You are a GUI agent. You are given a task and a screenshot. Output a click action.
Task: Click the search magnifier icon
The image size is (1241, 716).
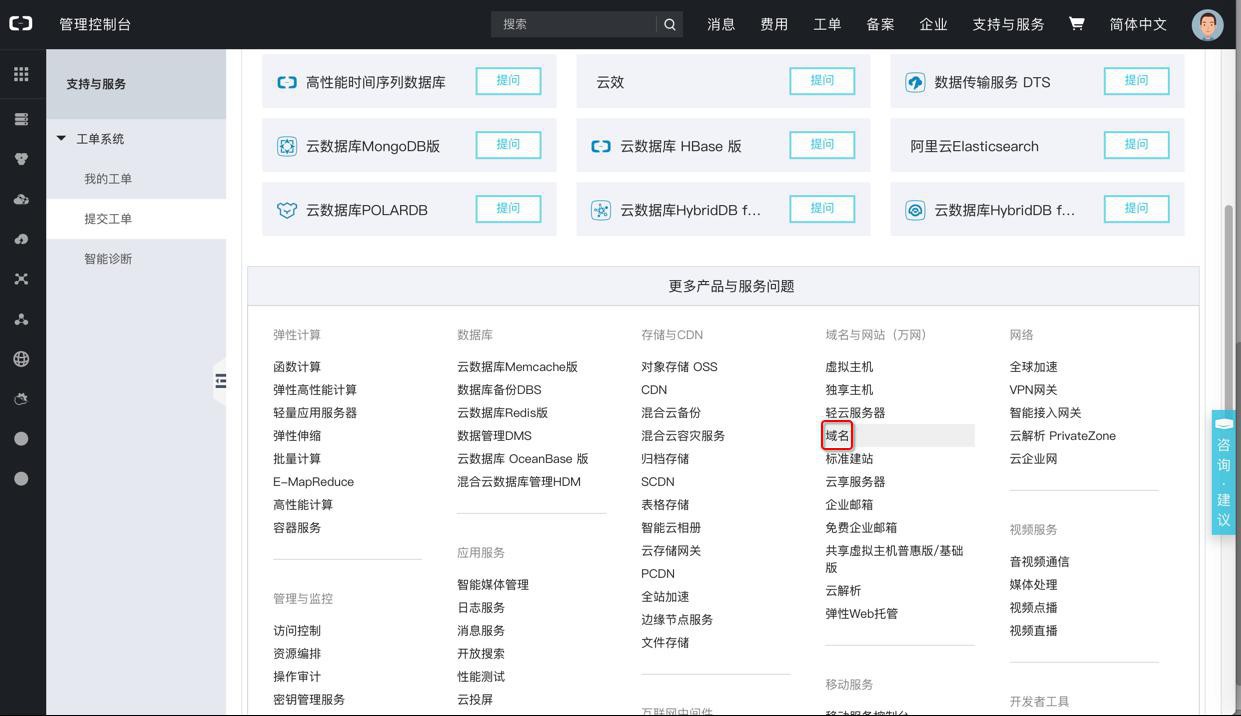coord(670,24)
